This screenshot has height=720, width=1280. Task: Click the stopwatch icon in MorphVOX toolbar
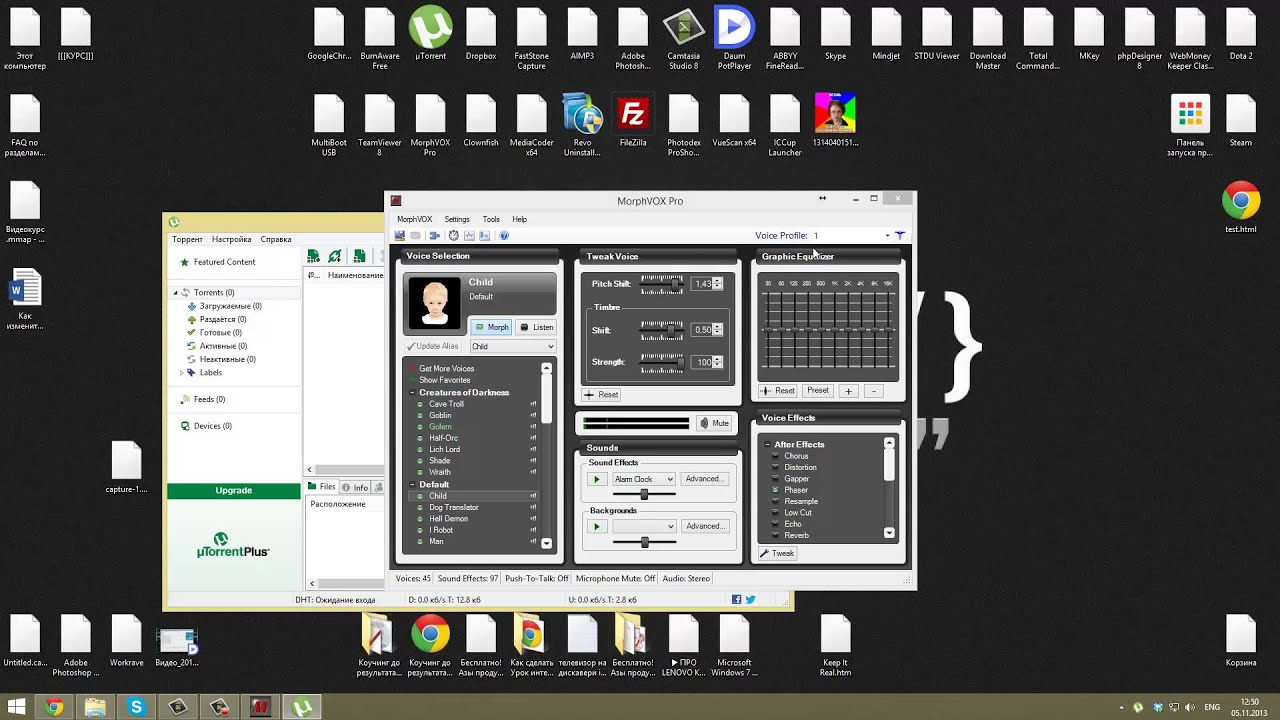453,236
